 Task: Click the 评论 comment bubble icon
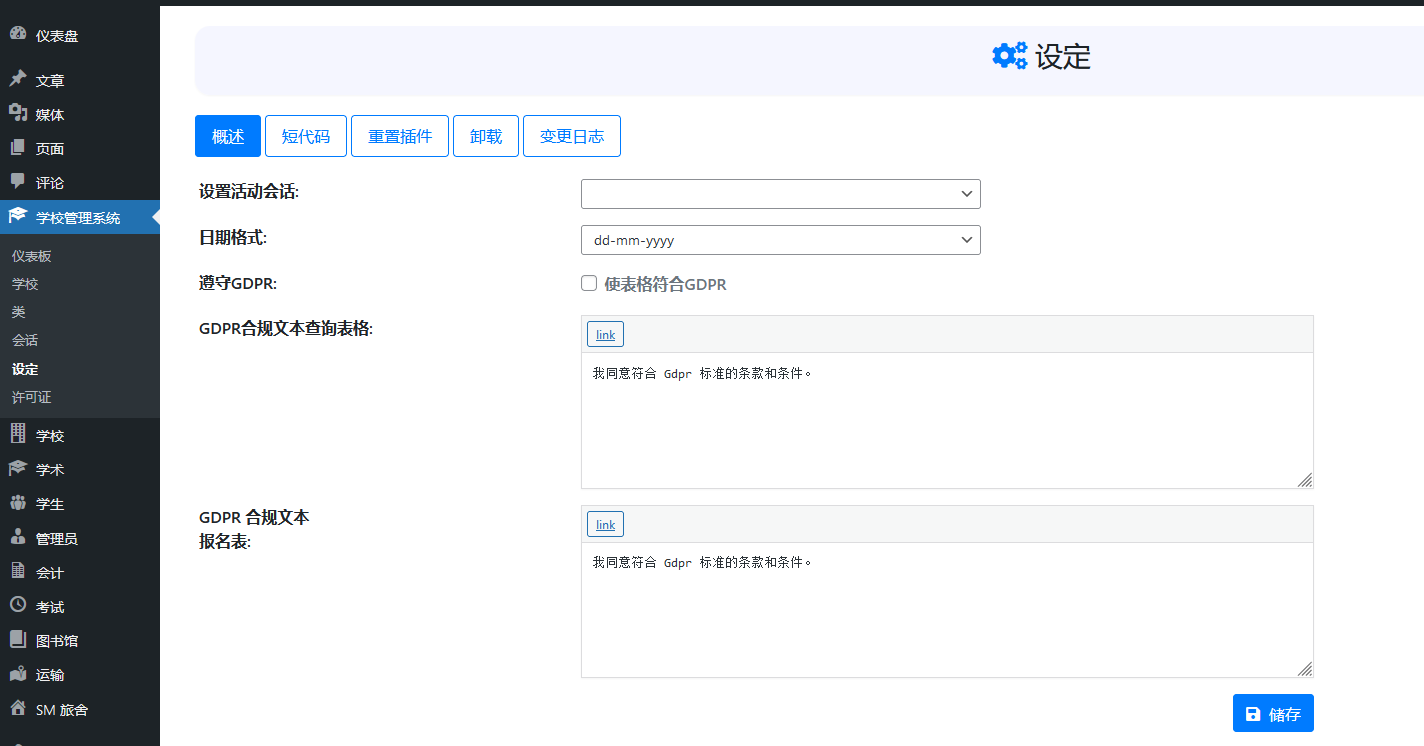(18, 182)
